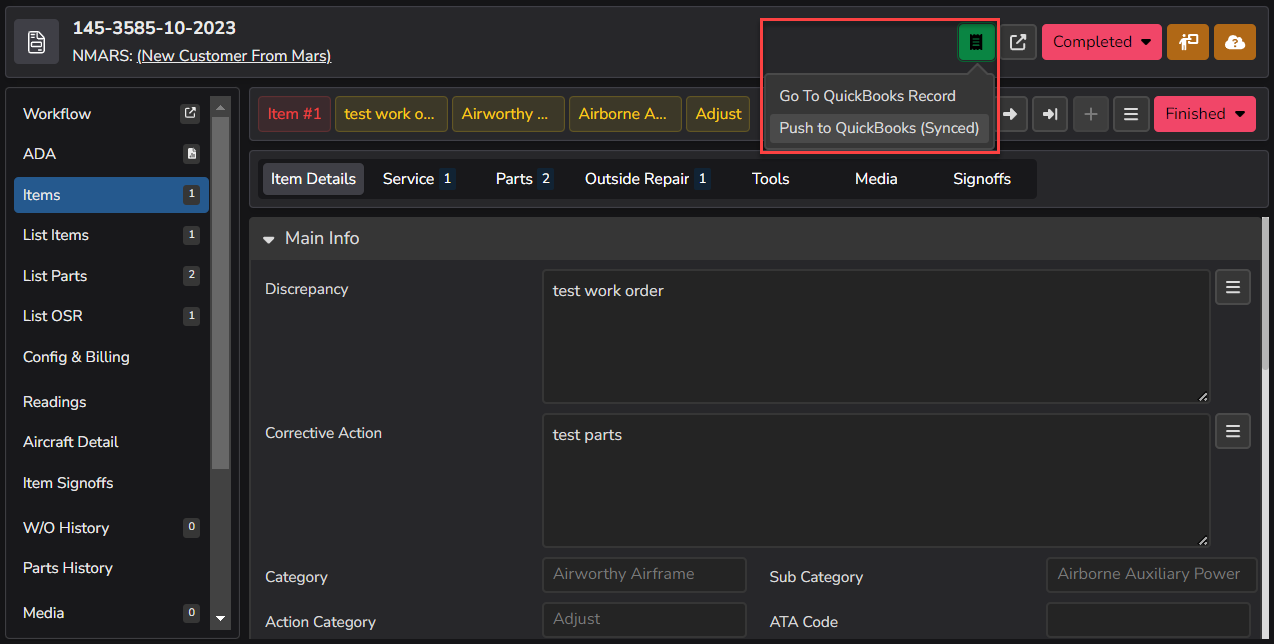Screen dimensions: 1274x644
Task: Select Items in the sidebar
Action: [111, 195]
